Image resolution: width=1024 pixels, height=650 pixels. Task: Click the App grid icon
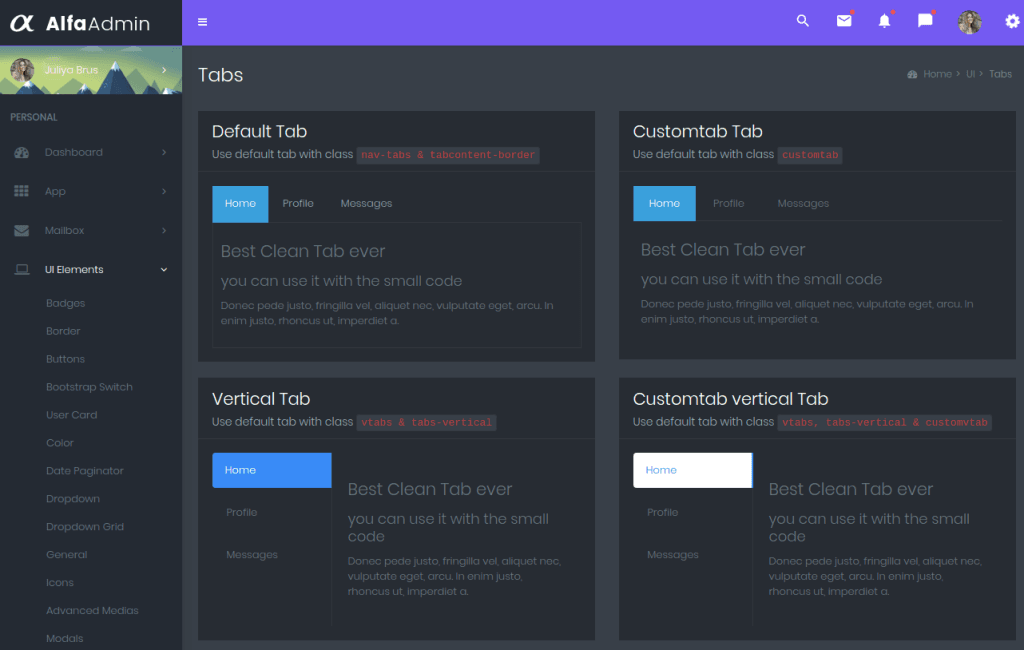(22, 191)
